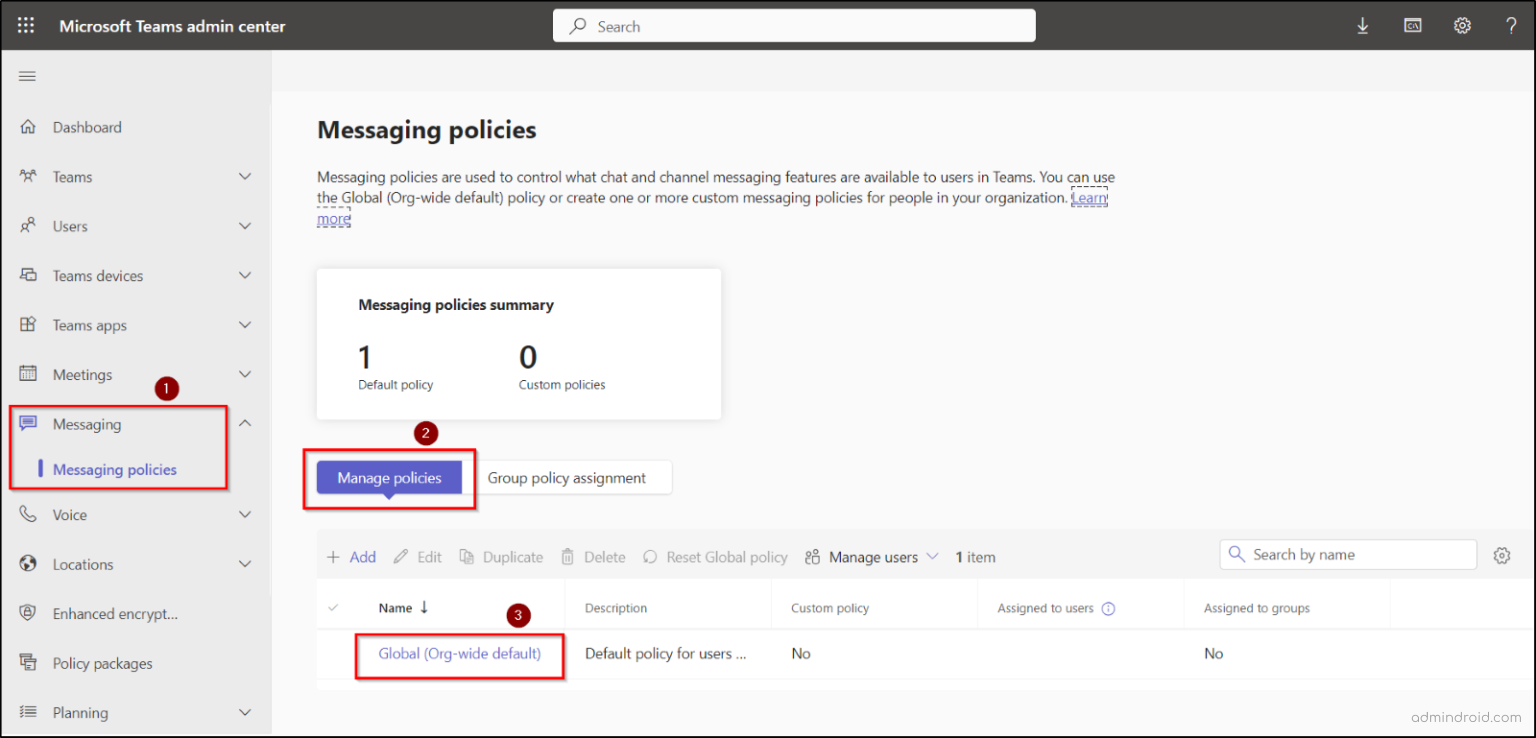Viewport: 1536px width, 738px height.
Task: Switch to Group policy assignment tab
Action: 567,478
